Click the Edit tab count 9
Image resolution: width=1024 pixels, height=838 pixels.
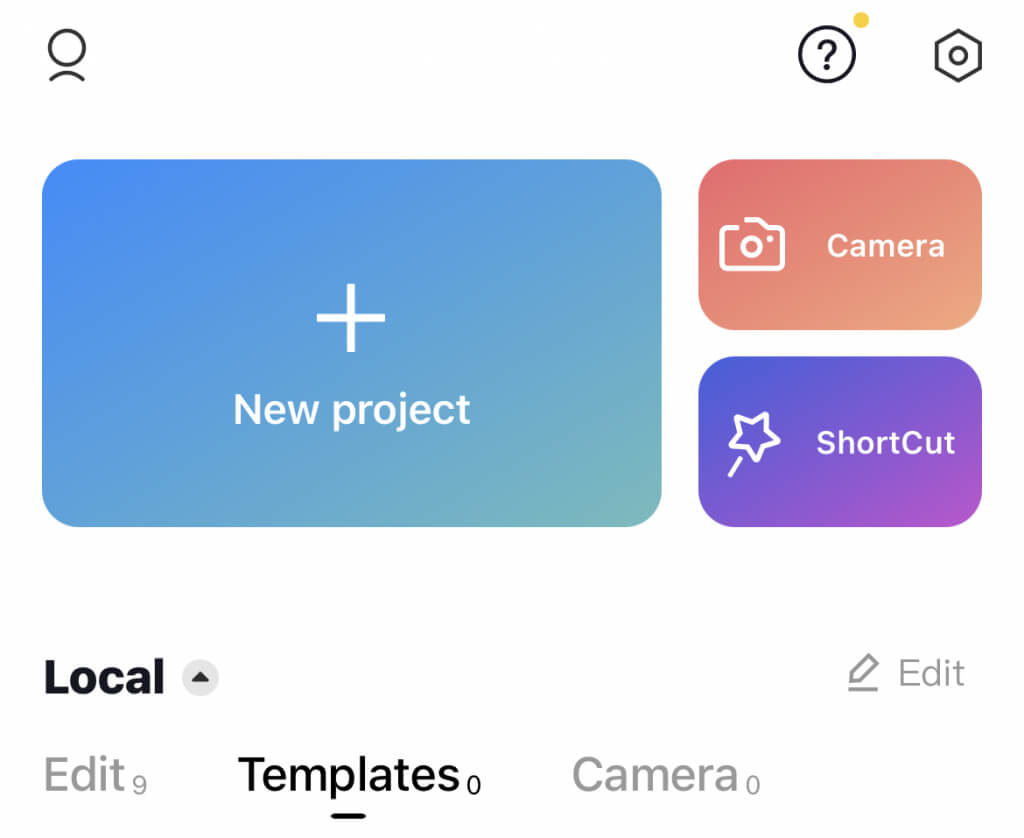tap(139, 785)
